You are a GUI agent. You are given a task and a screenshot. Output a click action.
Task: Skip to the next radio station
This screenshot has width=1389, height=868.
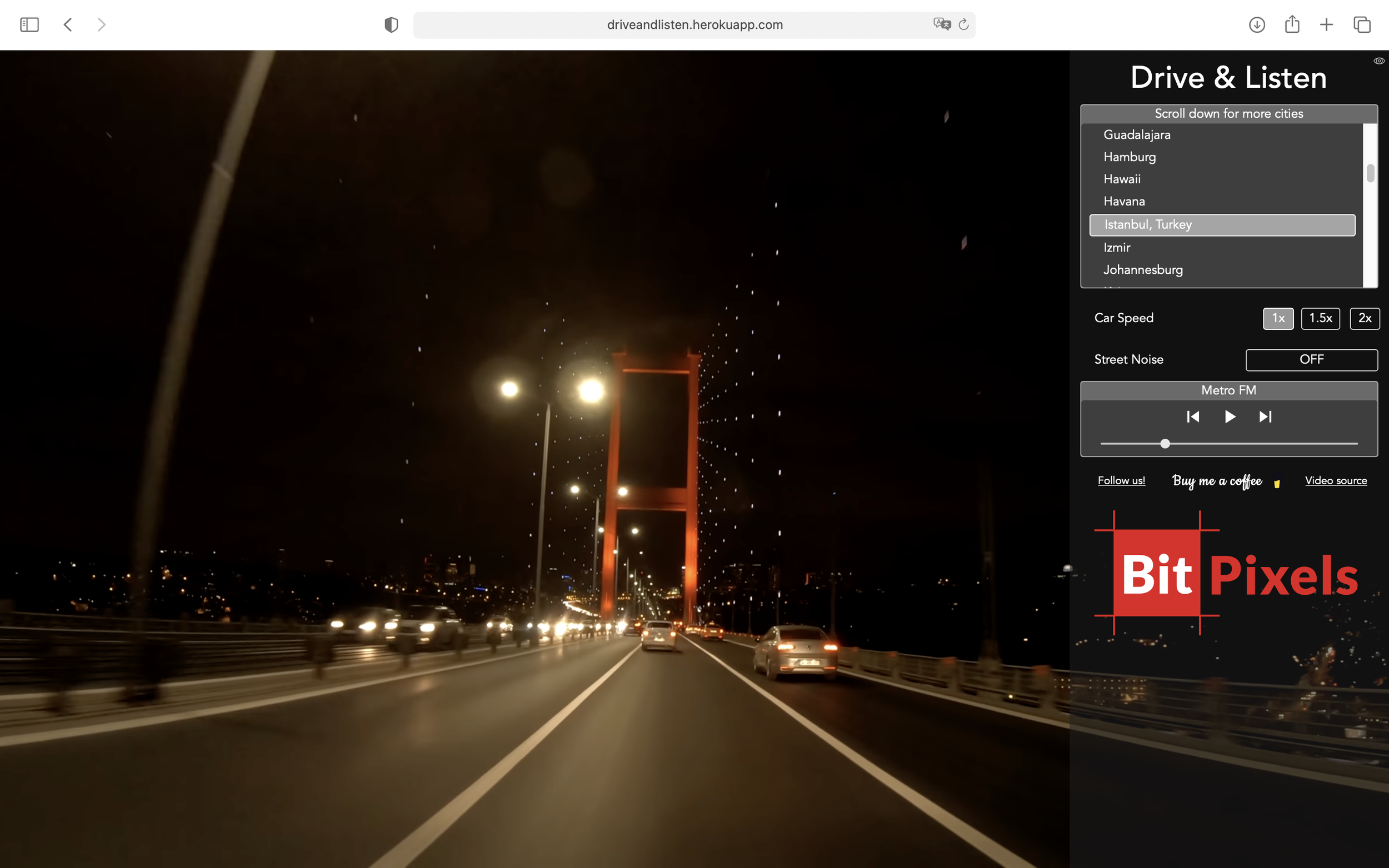[1265, 417]
